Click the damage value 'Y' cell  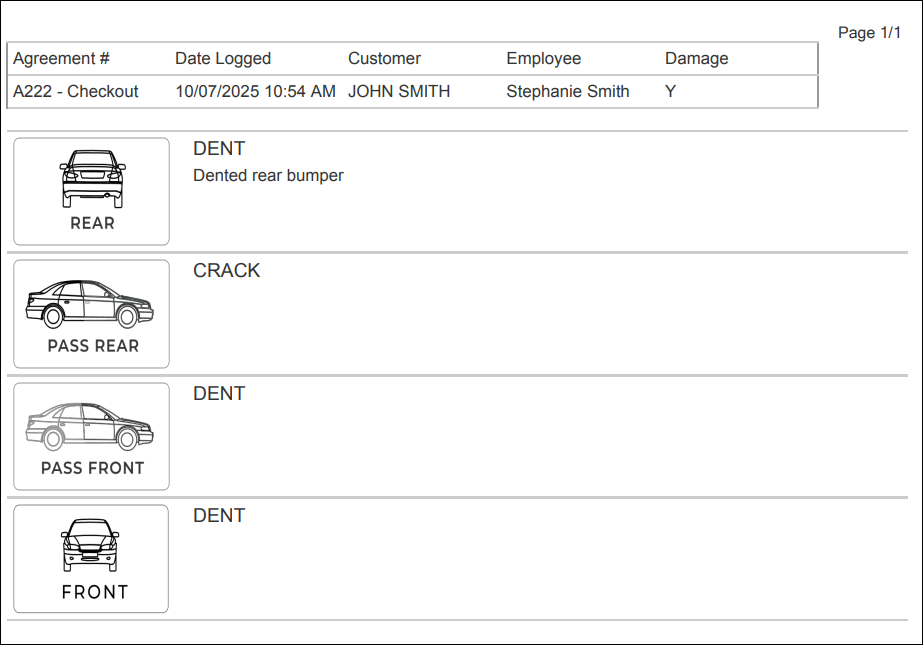670,92
